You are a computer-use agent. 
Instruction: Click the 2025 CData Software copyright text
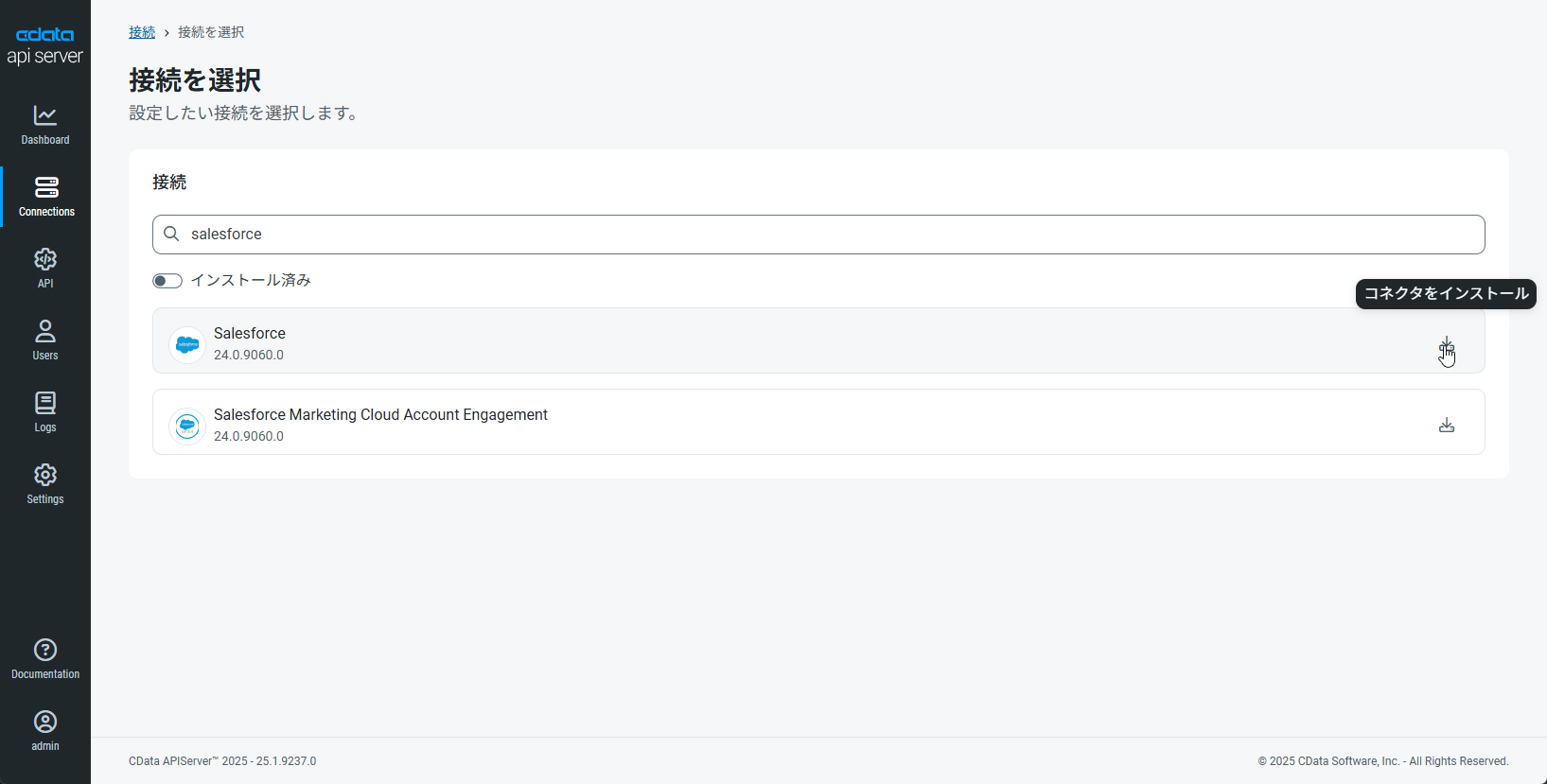tap(1383, 761)
